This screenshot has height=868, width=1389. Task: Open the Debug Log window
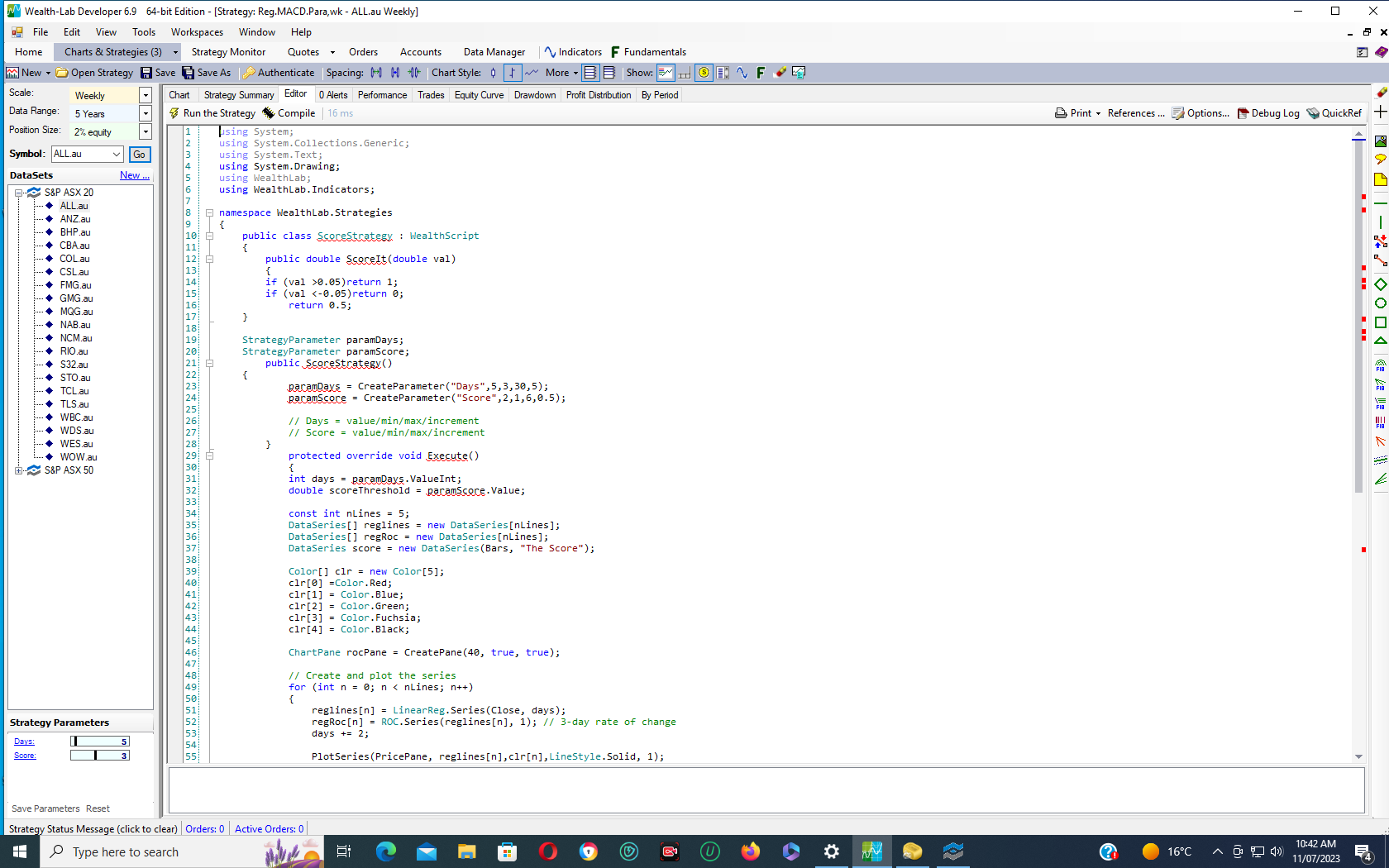point(1267,113)
